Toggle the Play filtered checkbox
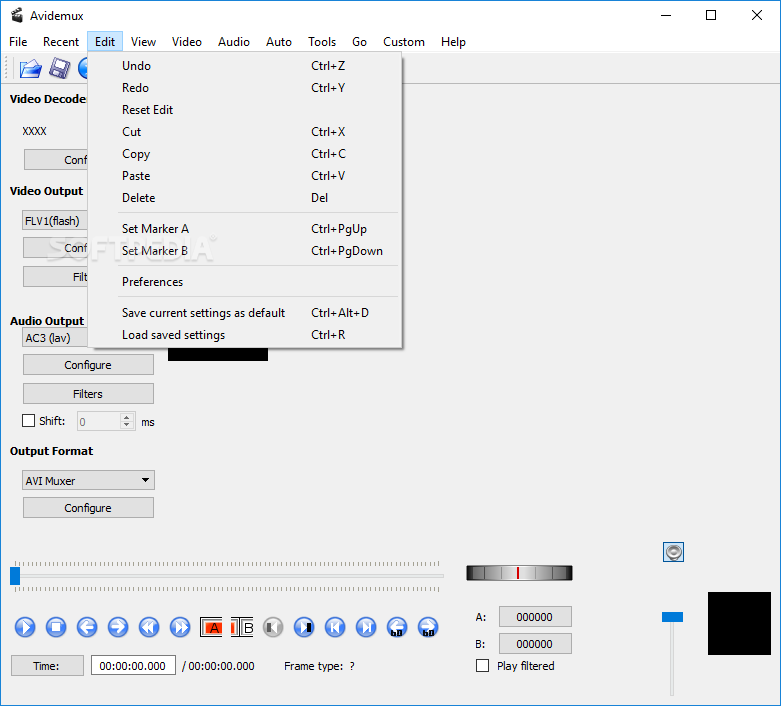 click(x=482, y=666)
